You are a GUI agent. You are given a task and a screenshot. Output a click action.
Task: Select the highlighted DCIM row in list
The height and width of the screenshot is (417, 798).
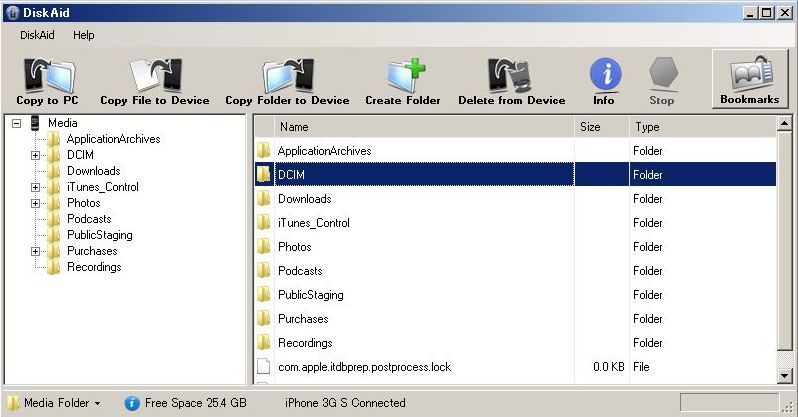click(516, 175)
